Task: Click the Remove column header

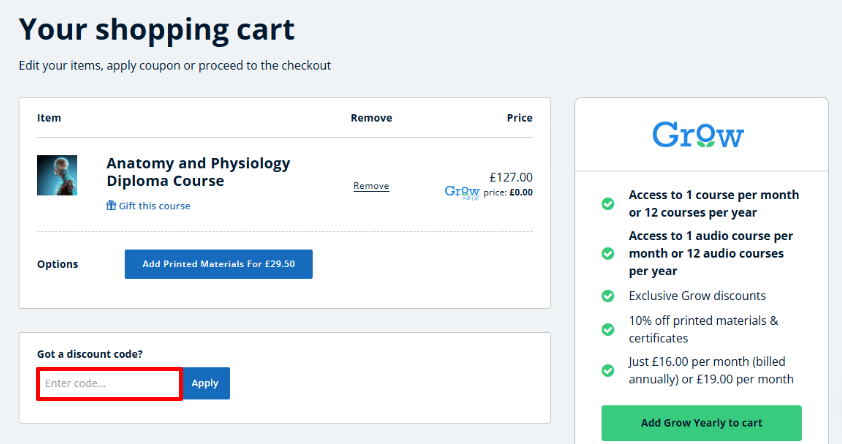Action: 371,118
